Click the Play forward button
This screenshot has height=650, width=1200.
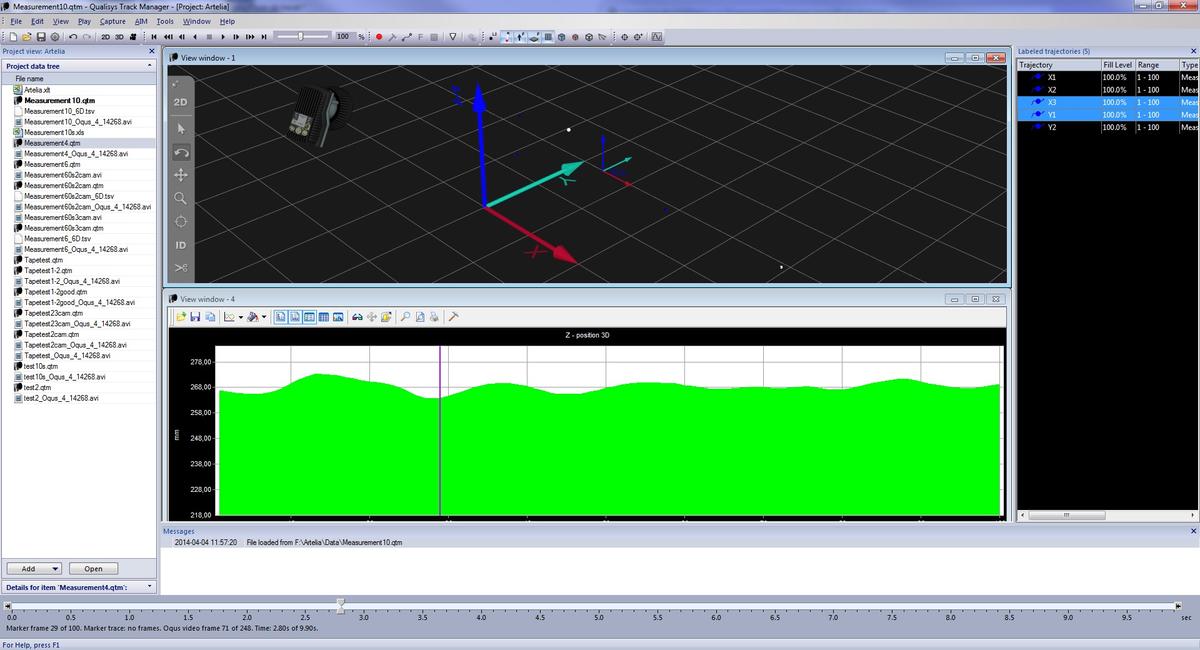coord(223,37)
